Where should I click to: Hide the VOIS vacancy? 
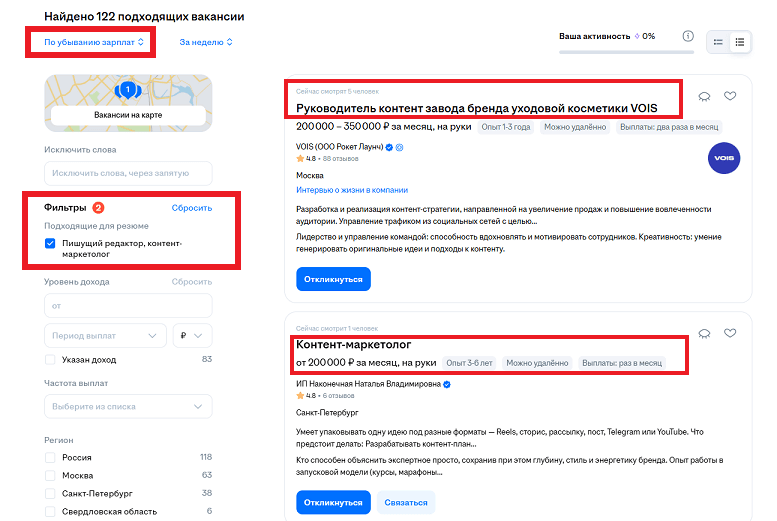pyautogui.click(x=704, y=96)
